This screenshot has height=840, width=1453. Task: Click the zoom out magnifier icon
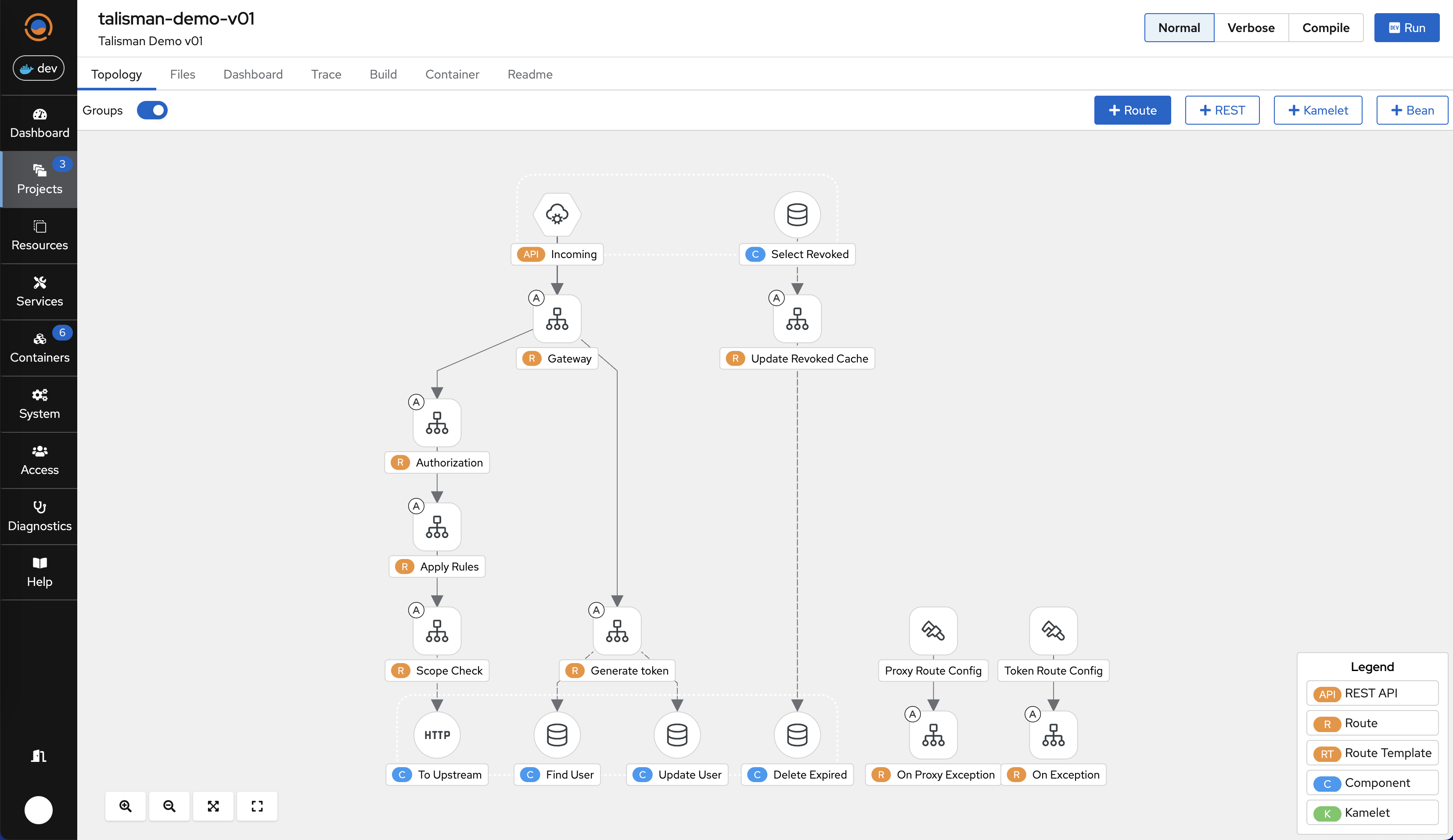pos(169,806)
